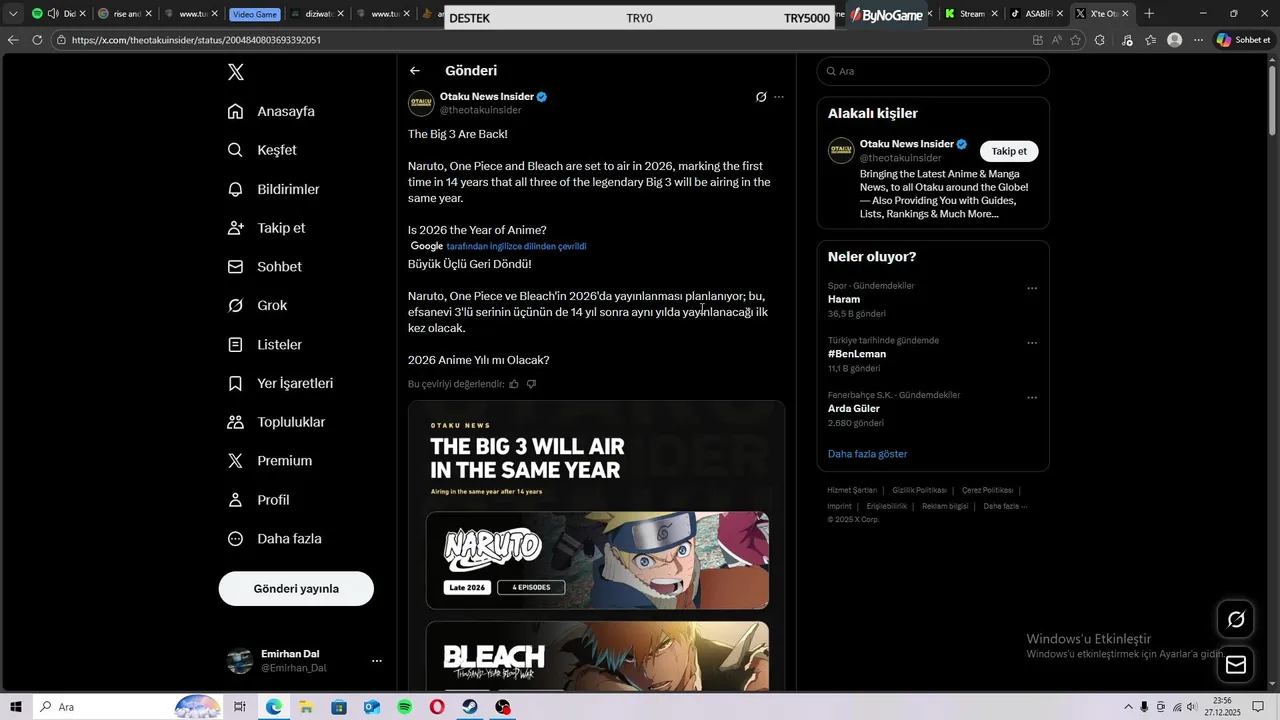Rate the translation thumbs up
The width and height of the screenshot is (1280, 720).
click(x=514, y=384)
